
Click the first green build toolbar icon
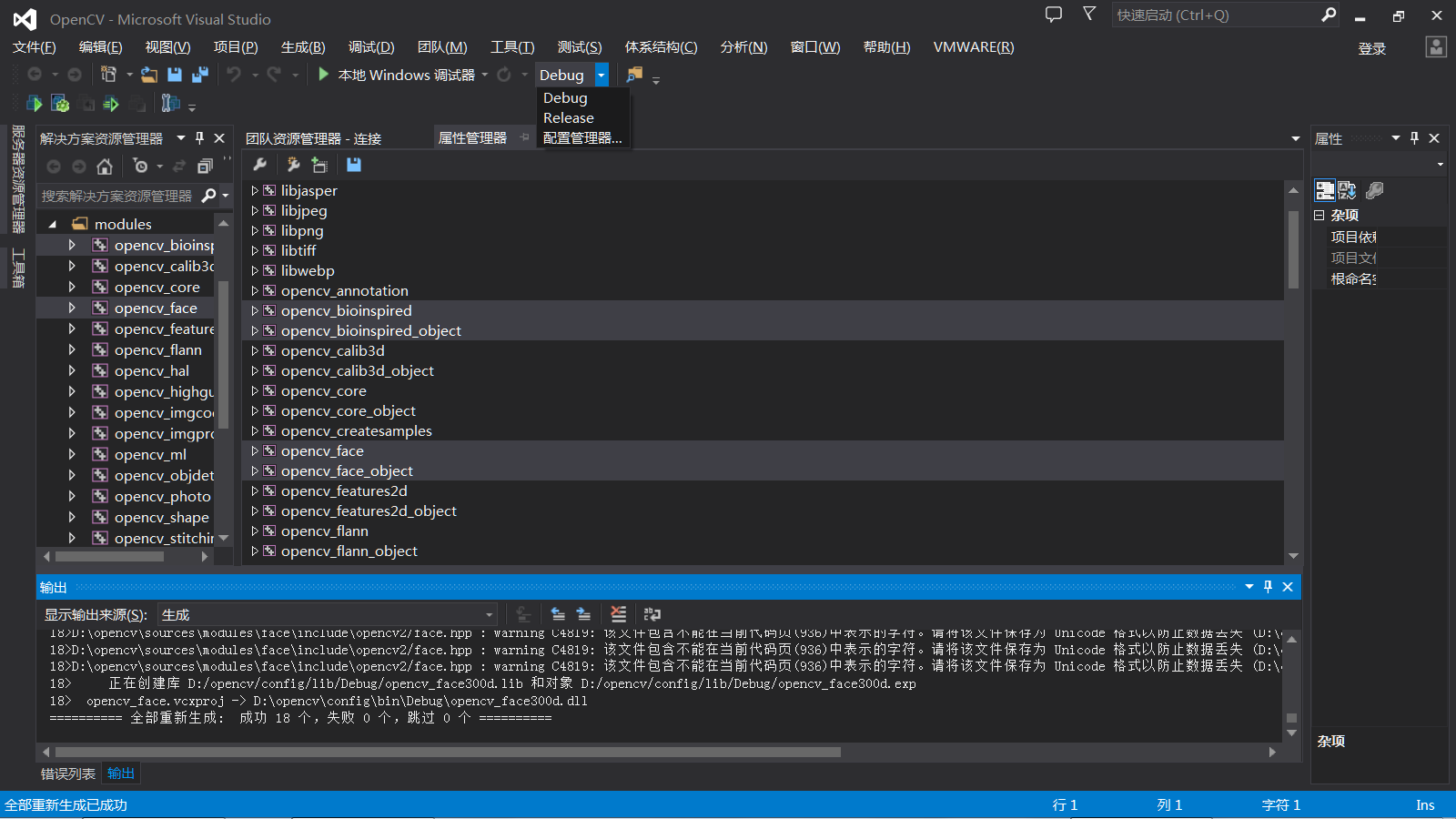(35, 104)
